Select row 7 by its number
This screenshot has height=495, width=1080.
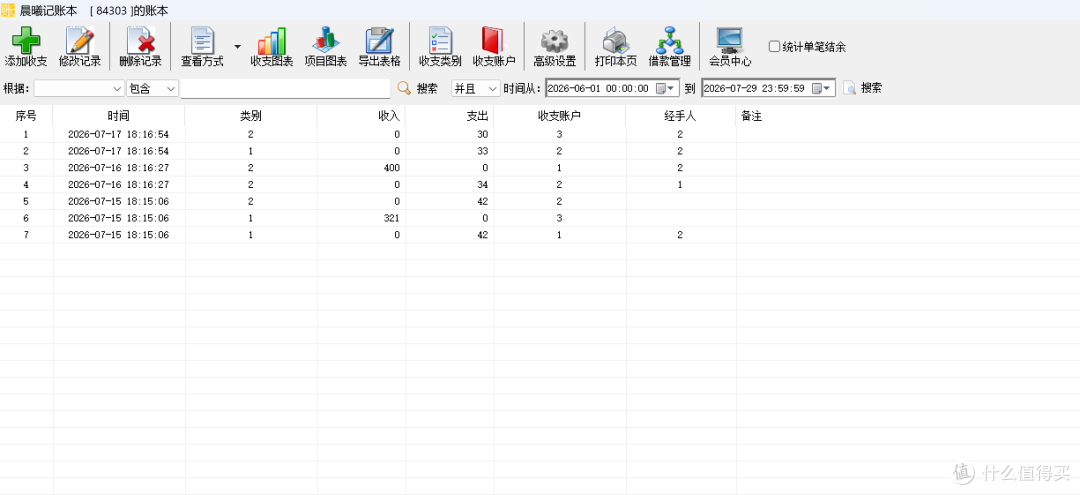(x=26, y=235)
